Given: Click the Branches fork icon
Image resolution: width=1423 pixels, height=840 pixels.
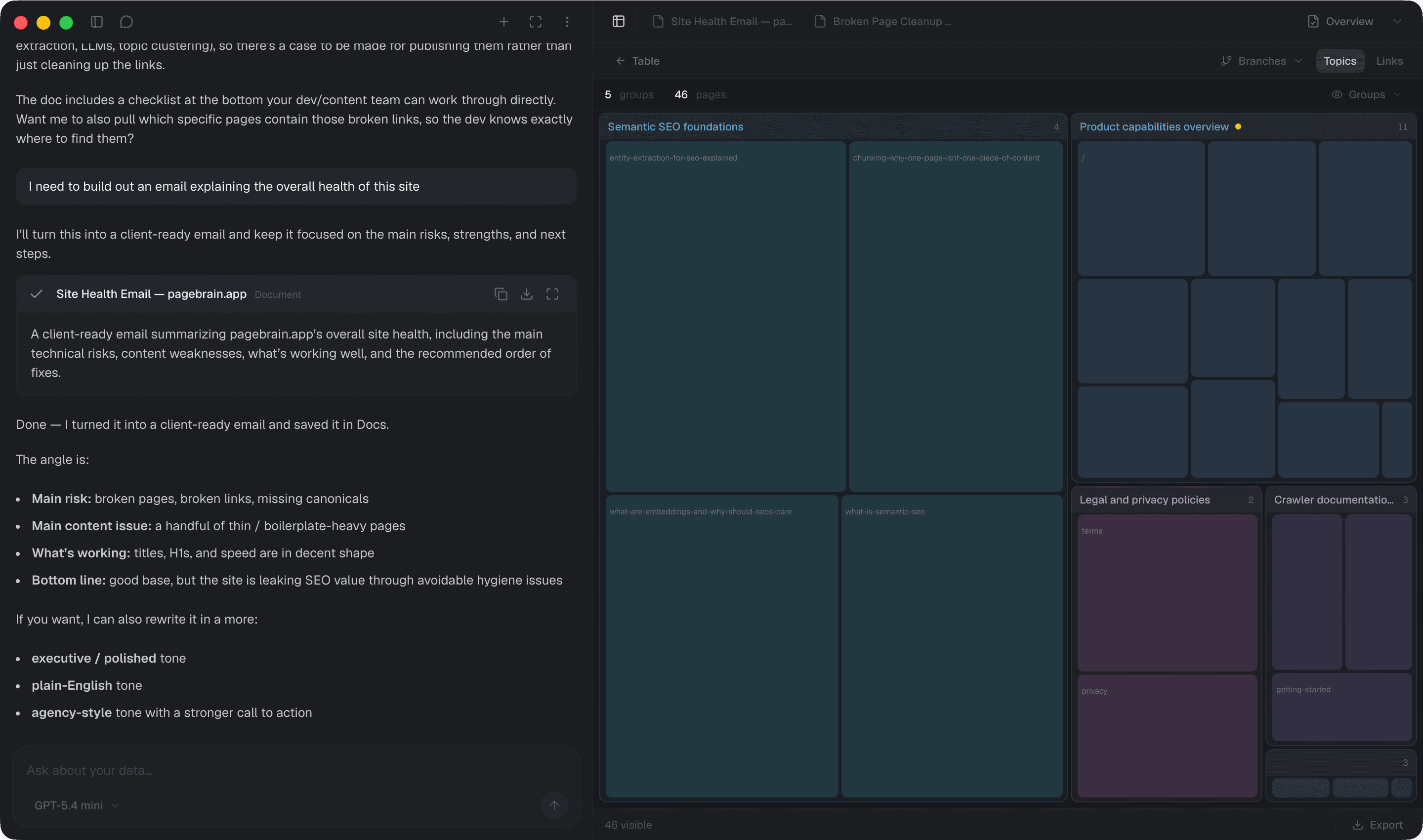Looking at the screenshot, I should [1226, 61].
